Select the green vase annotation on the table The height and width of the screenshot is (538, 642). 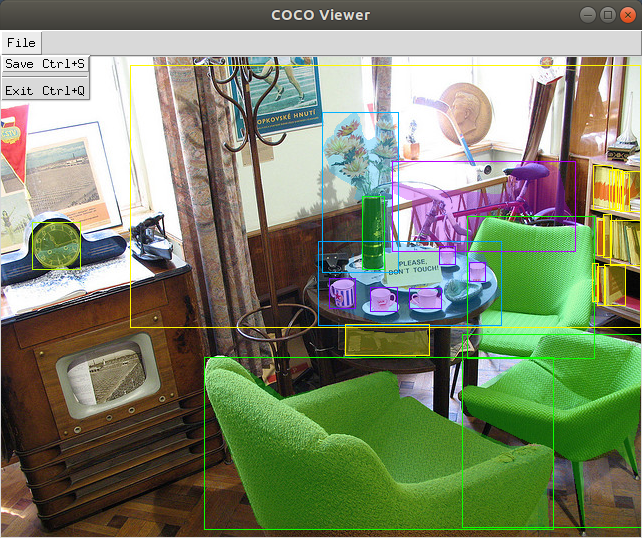click(x=373, y=233)
